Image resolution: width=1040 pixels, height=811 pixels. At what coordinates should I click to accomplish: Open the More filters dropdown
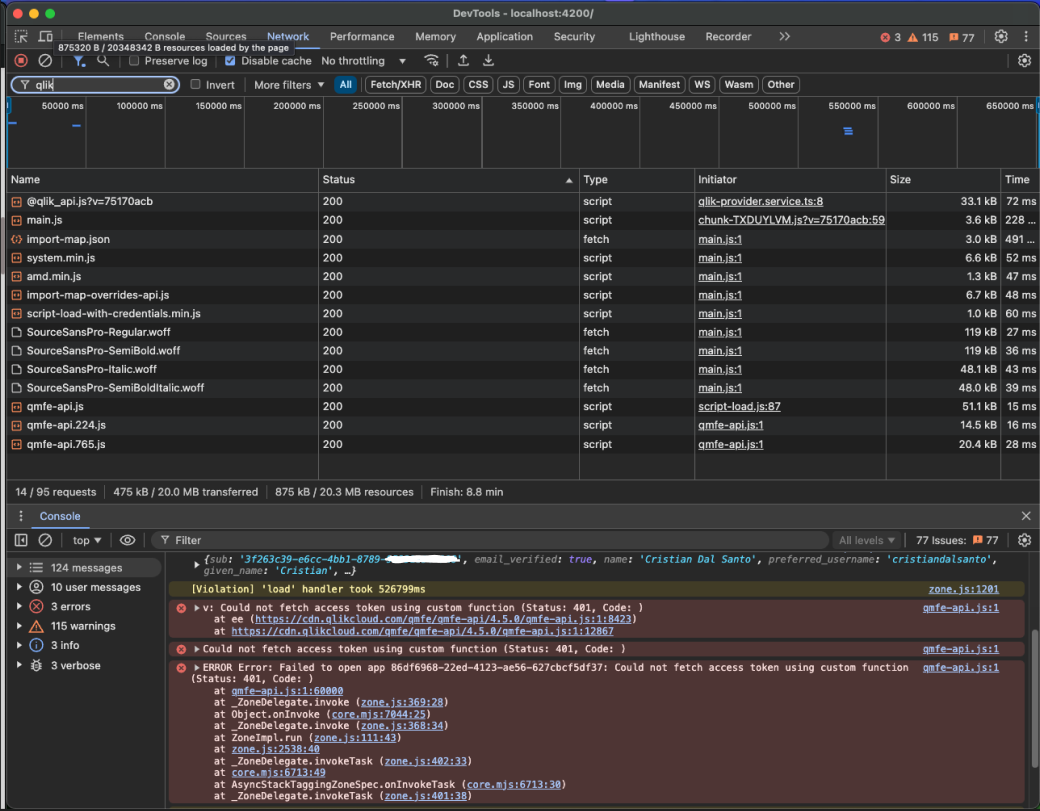(x=289, y=85)
